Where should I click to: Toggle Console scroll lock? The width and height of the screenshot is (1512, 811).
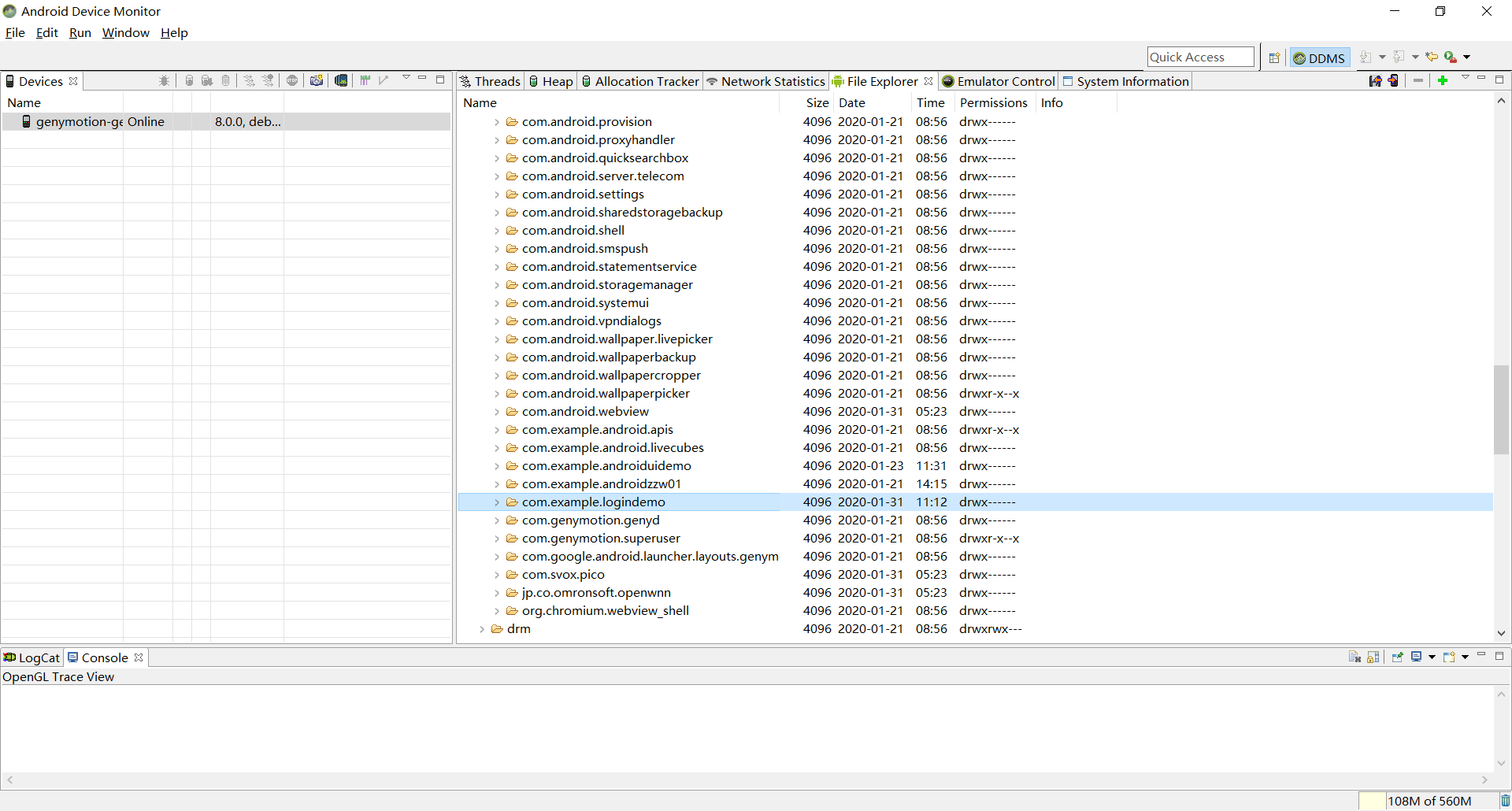point(1373,657)
